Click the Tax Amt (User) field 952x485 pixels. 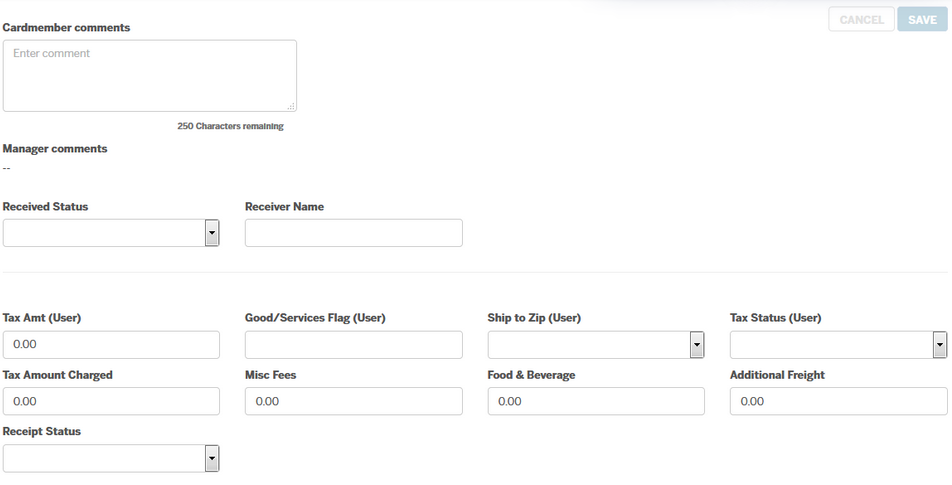111,344
